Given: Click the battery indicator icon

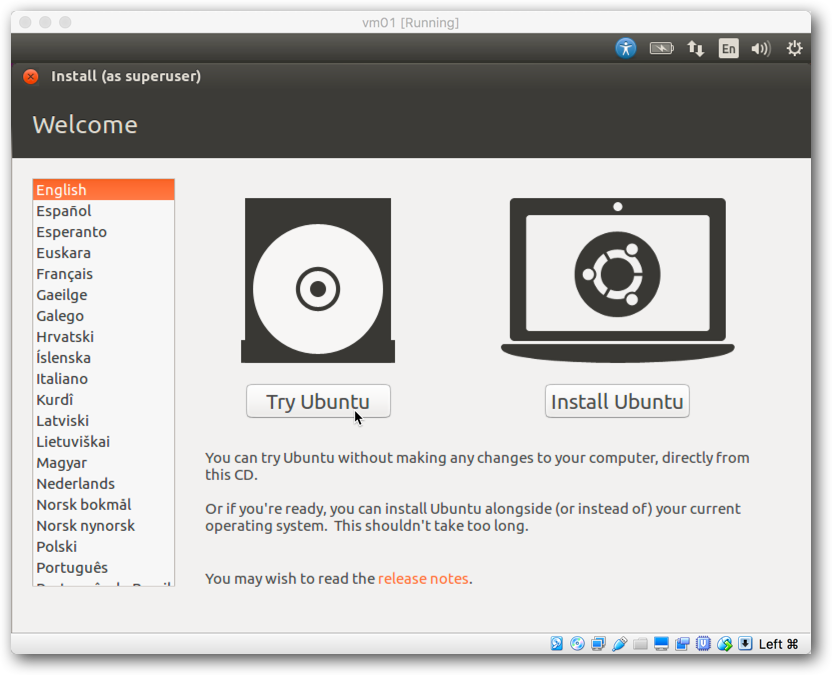Looking at the screenshot, I should pyautogui.click(x=661, y=49).
